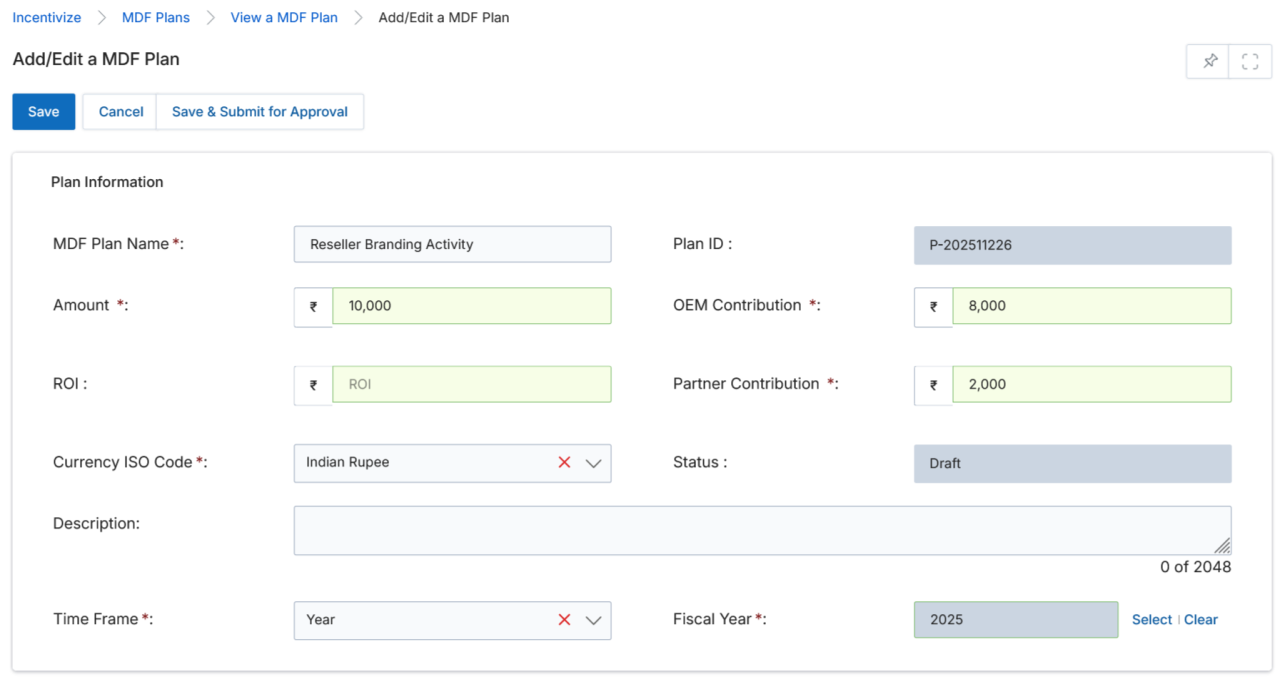The width and height of the screenshot is (1280, 679).
Task: Grab the Description resize handle
Action: pyautogui.click(x=1222, y=546)
